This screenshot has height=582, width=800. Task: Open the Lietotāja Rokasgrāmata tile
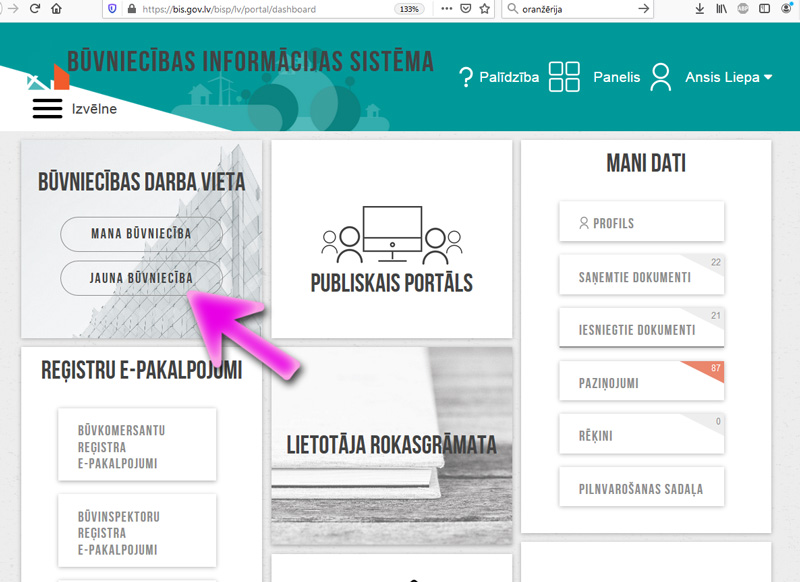coord(391,445)
